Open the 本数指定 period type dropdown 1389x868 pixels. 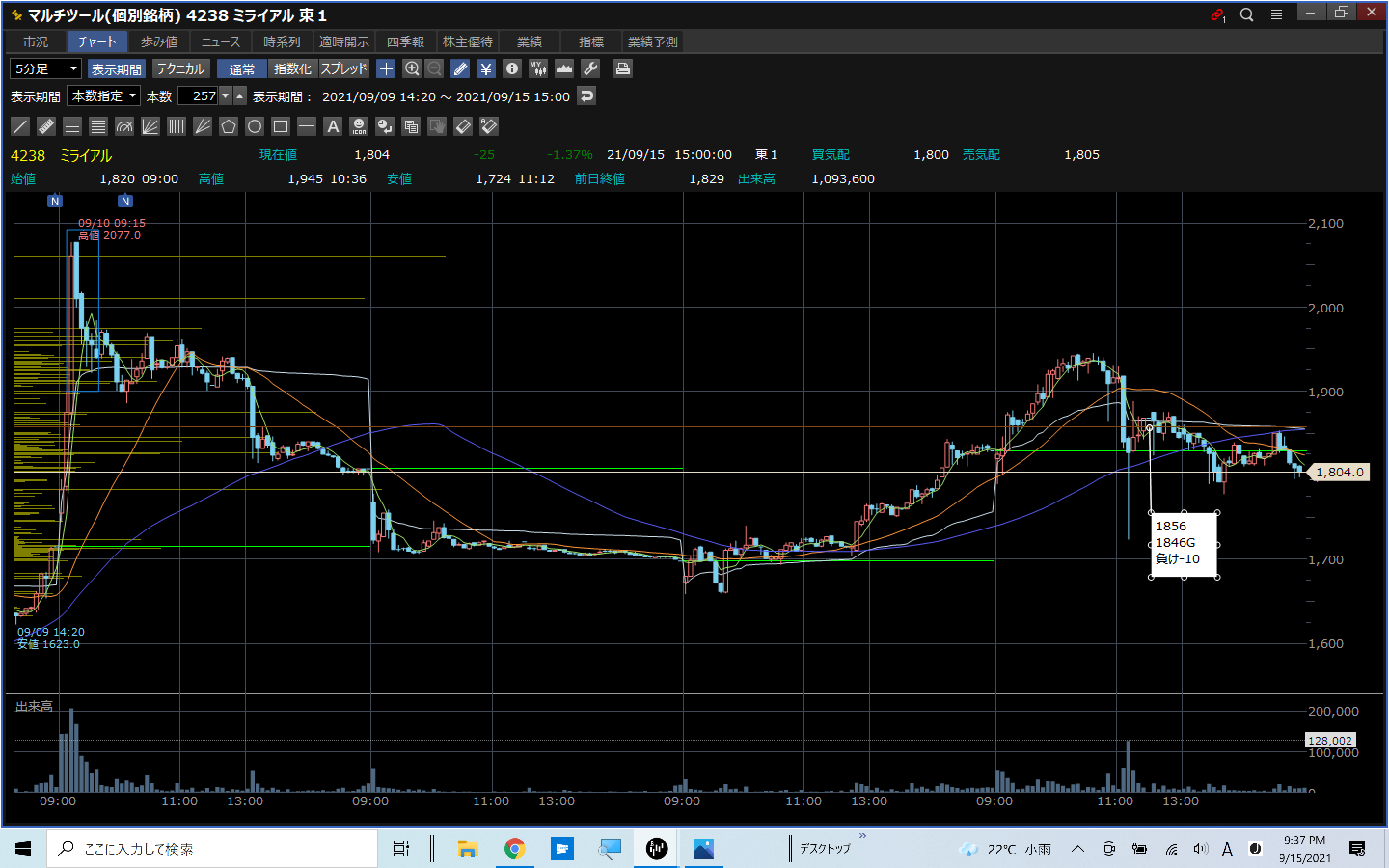103,96
